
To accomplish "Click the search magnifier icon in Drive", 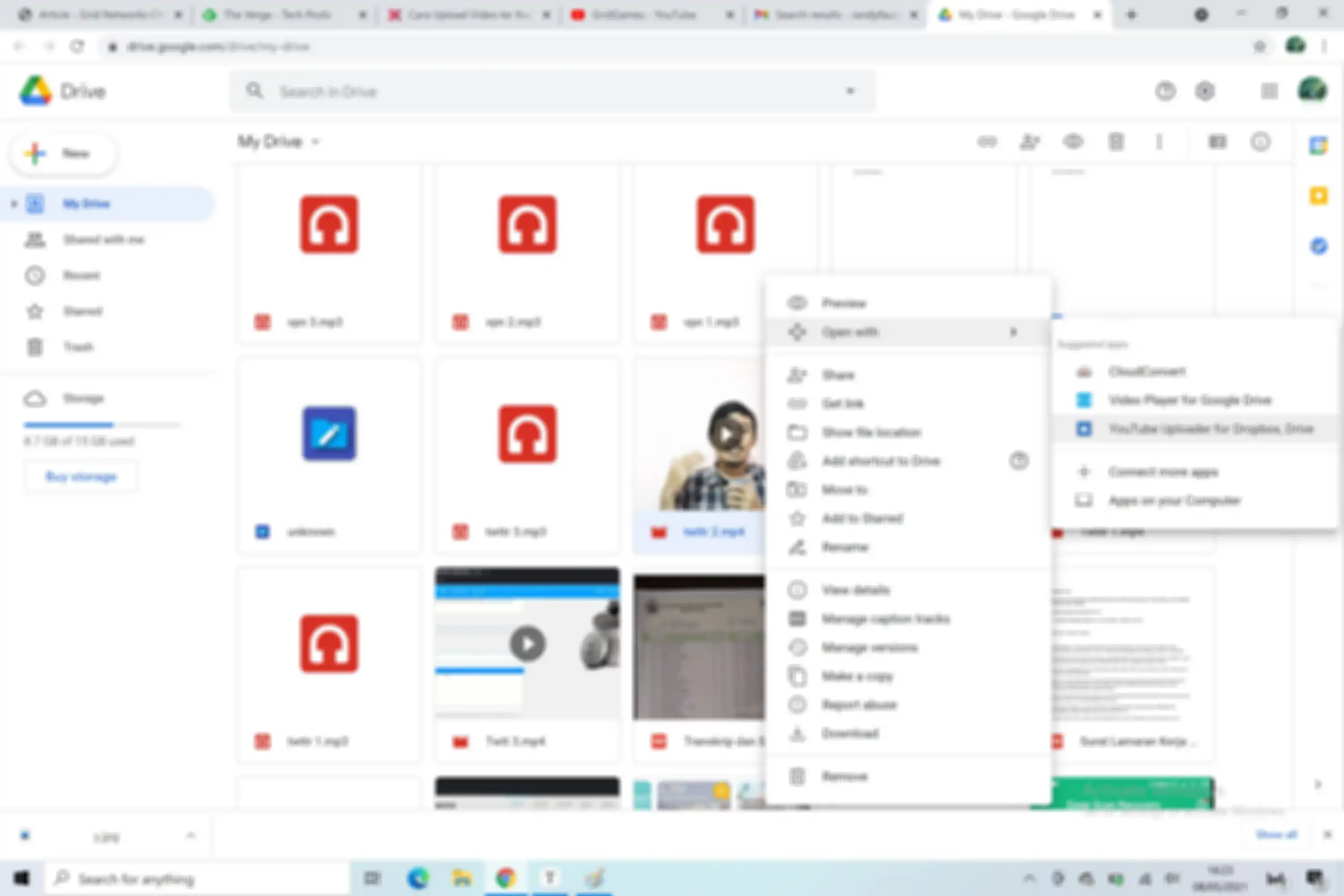I will click(254, 91).
